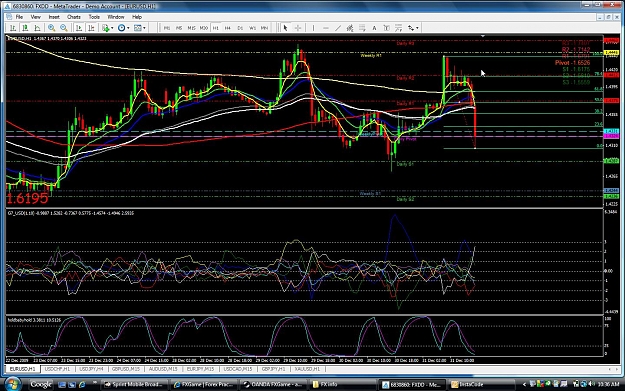Select bar chart display mode

point(13,28)
